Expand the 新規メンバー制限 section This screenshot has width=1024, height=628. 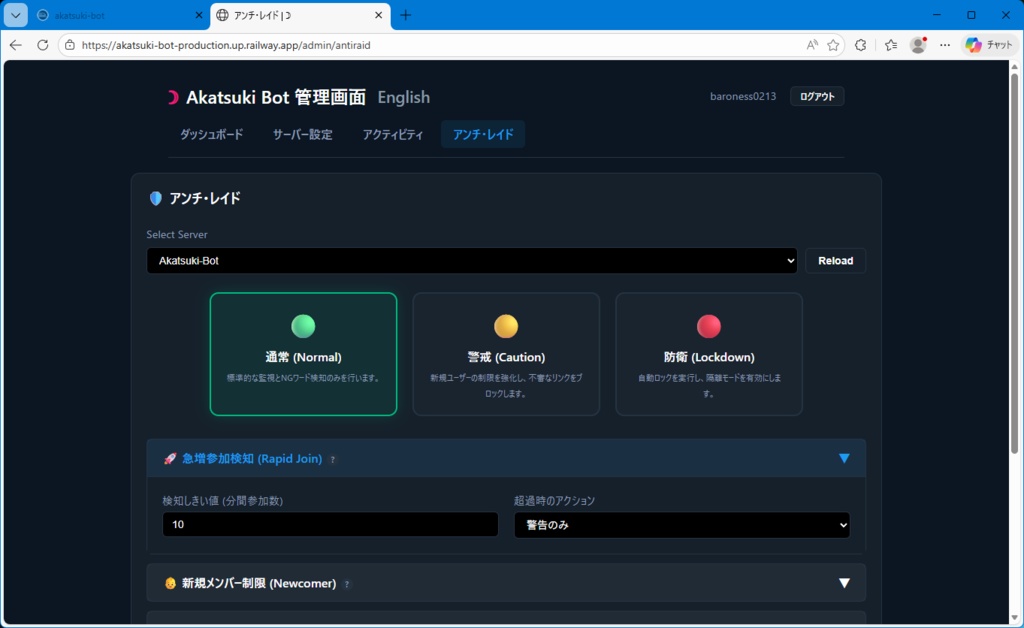tap(845, 582)
